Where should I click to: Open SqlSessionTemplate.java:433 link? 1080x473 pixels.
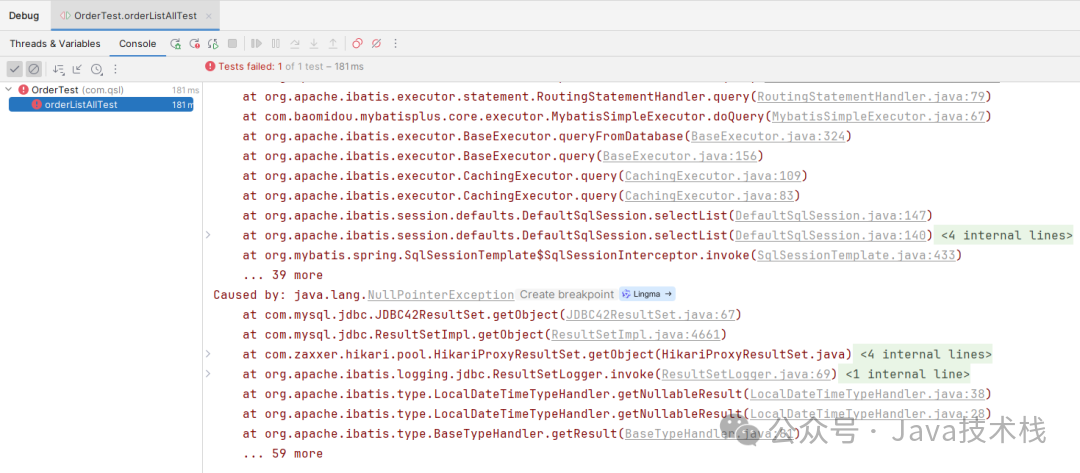pos(855,255)
